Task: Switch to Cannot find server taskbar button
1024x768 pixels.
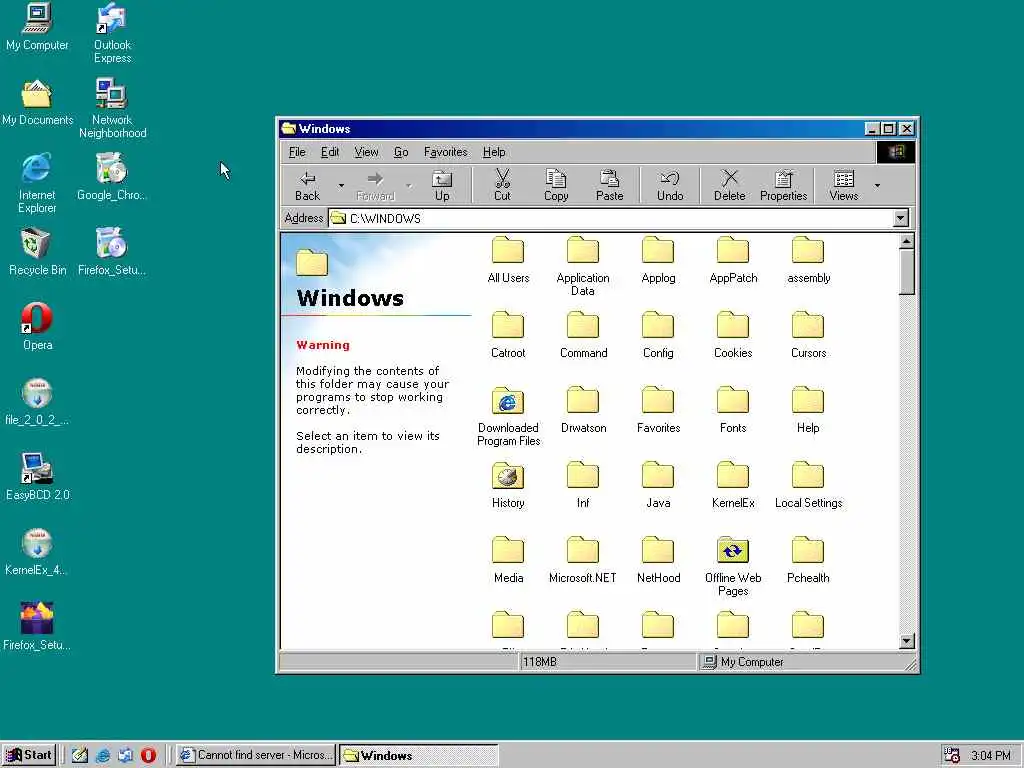Action: tap(255, 755)
